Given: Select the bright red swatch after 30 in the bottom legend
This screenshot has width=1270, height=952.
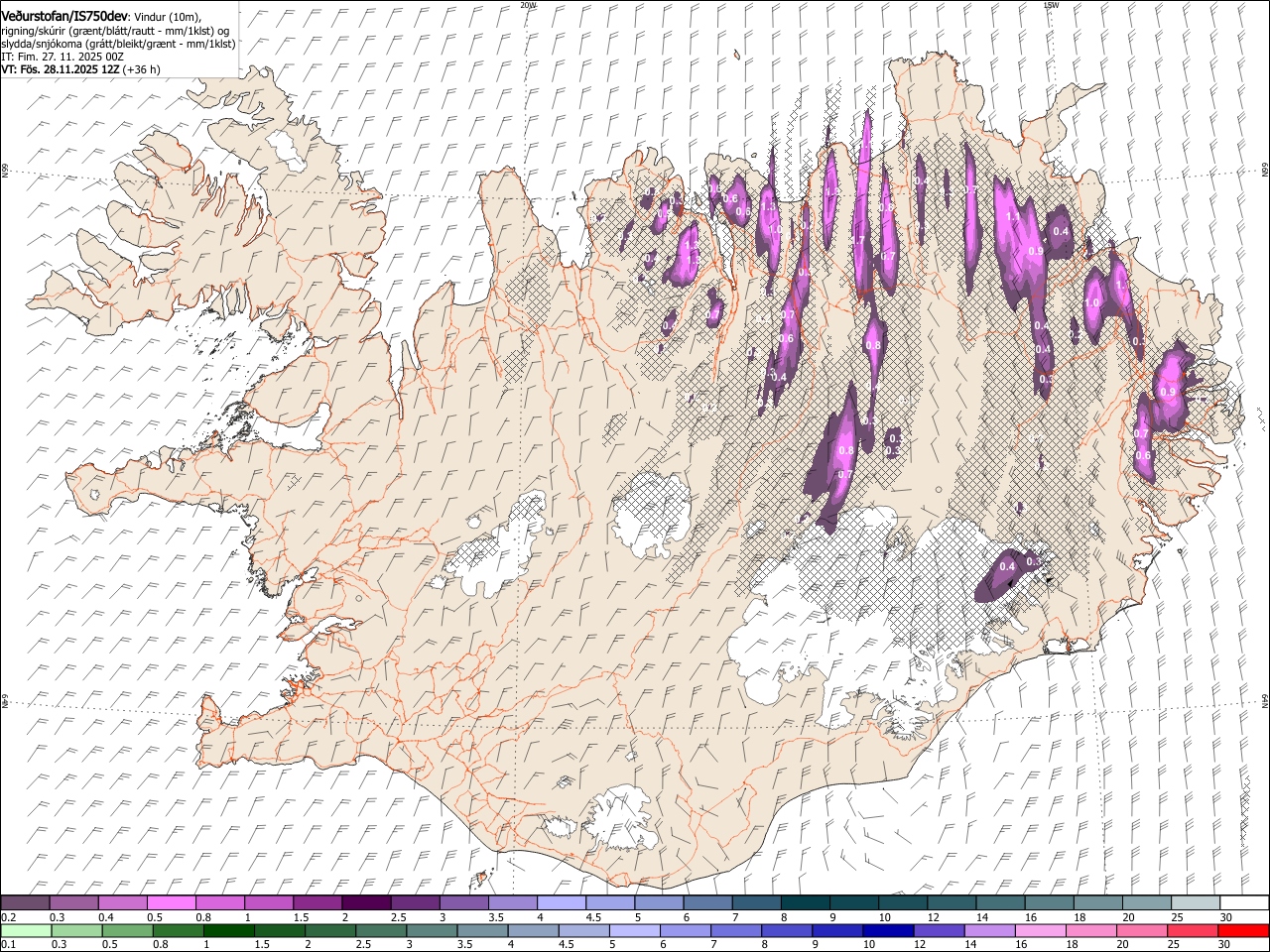Looking at the screenshot, I should coord(1243,930).
